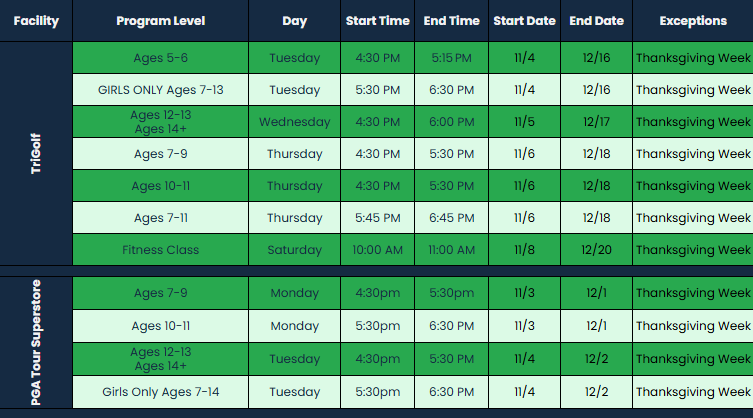Click the TriGolf facility label
753x418 pixels.
36,153
